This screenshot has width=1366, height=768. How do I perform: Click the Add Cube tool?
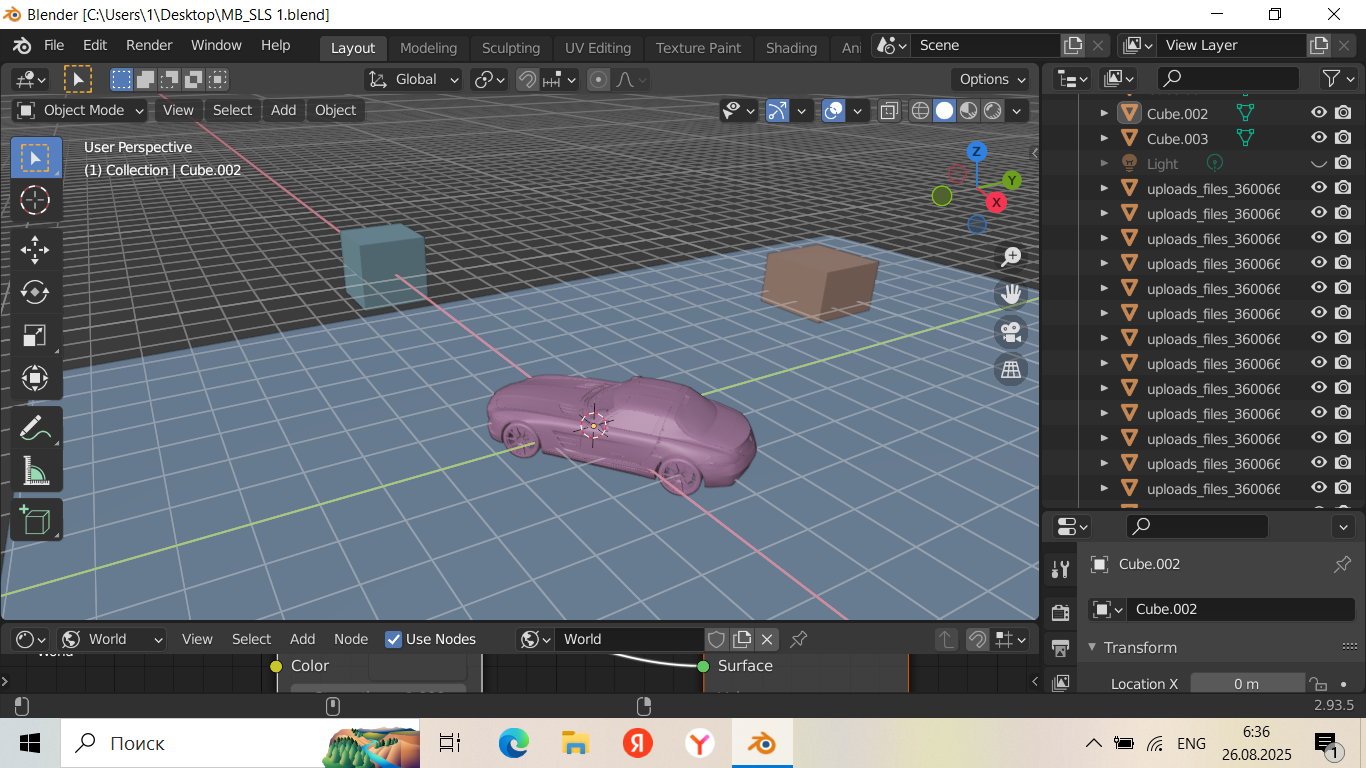(35, 520)
